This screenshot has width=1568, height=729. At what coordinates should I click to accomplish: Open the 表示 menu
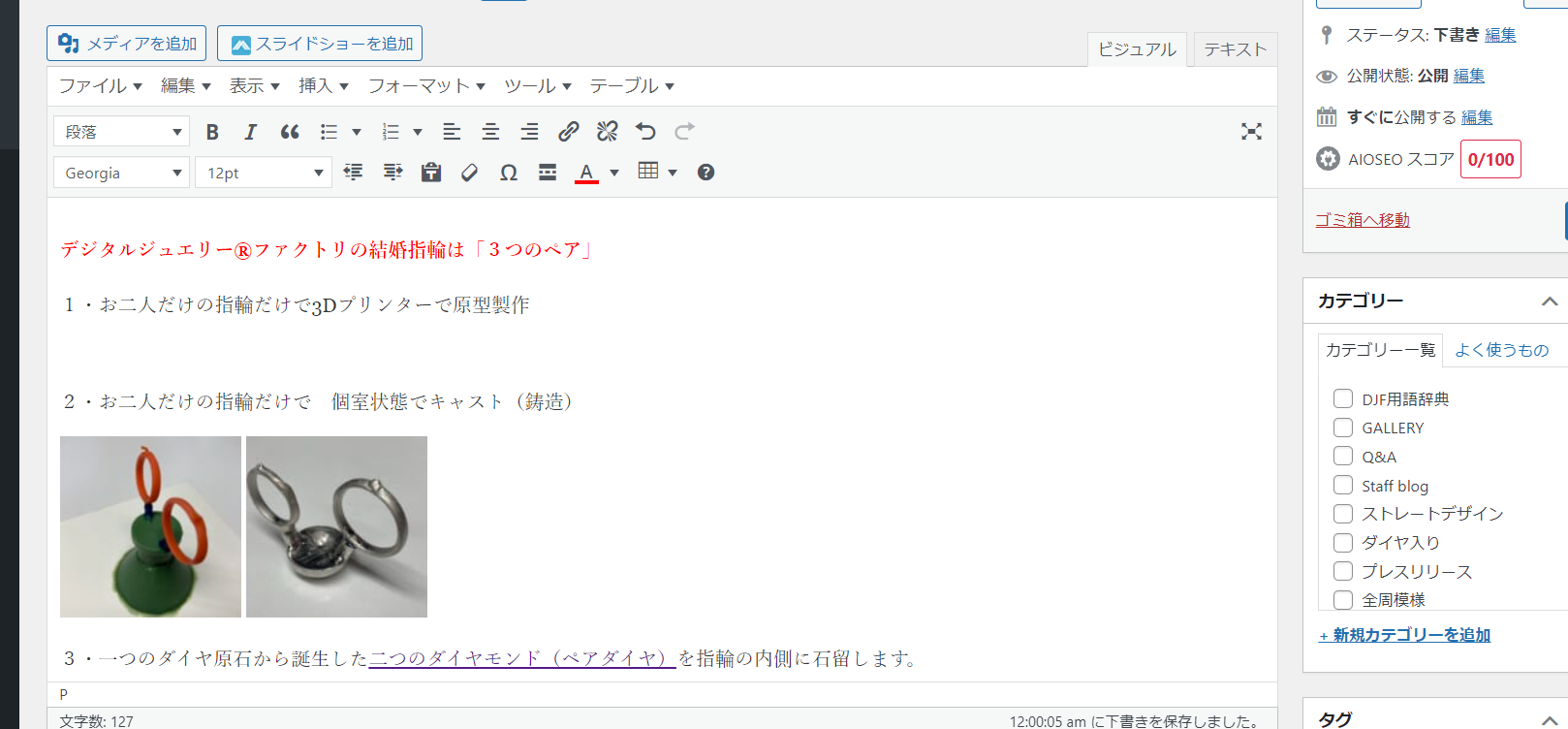tap(254, 86)
